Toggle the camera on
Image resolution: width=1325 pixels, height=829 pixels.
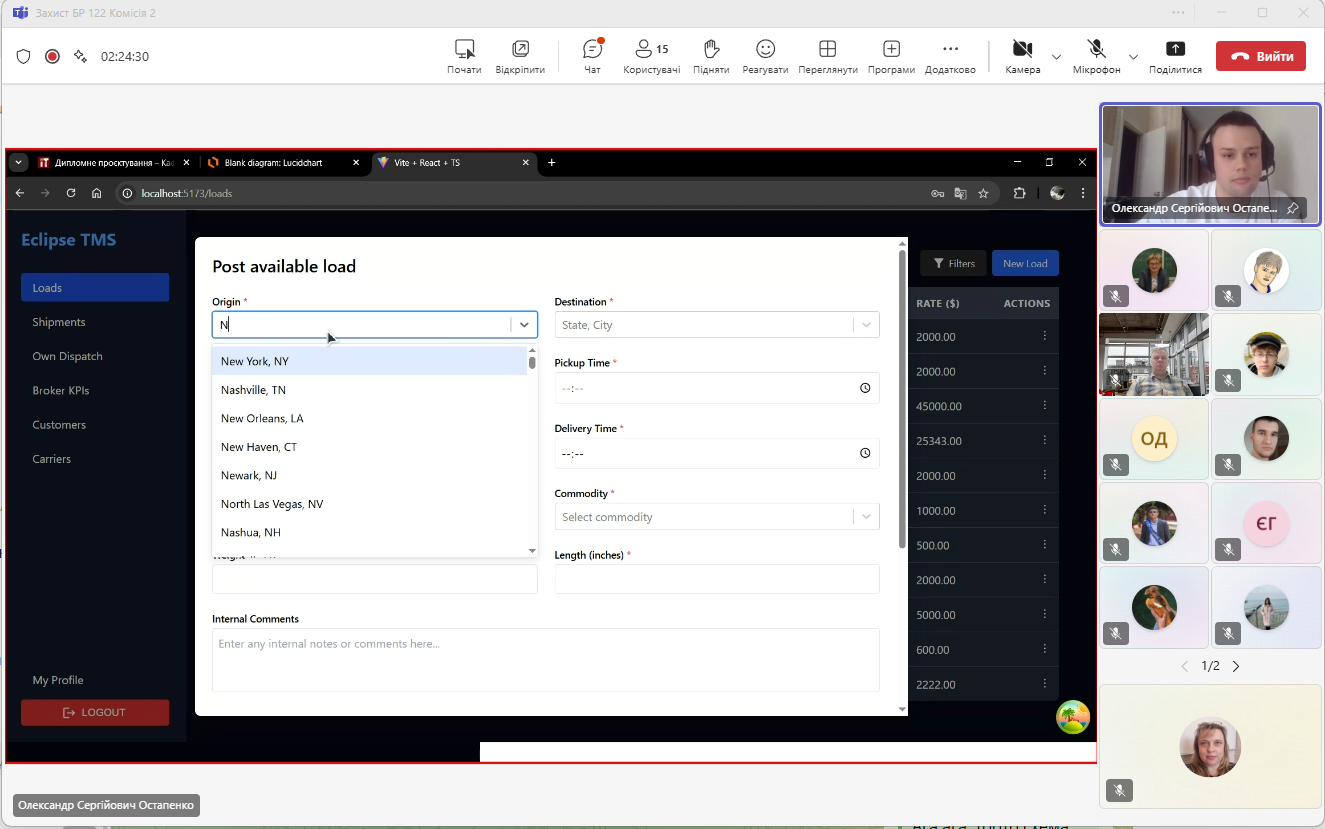tap(1022, 50)
